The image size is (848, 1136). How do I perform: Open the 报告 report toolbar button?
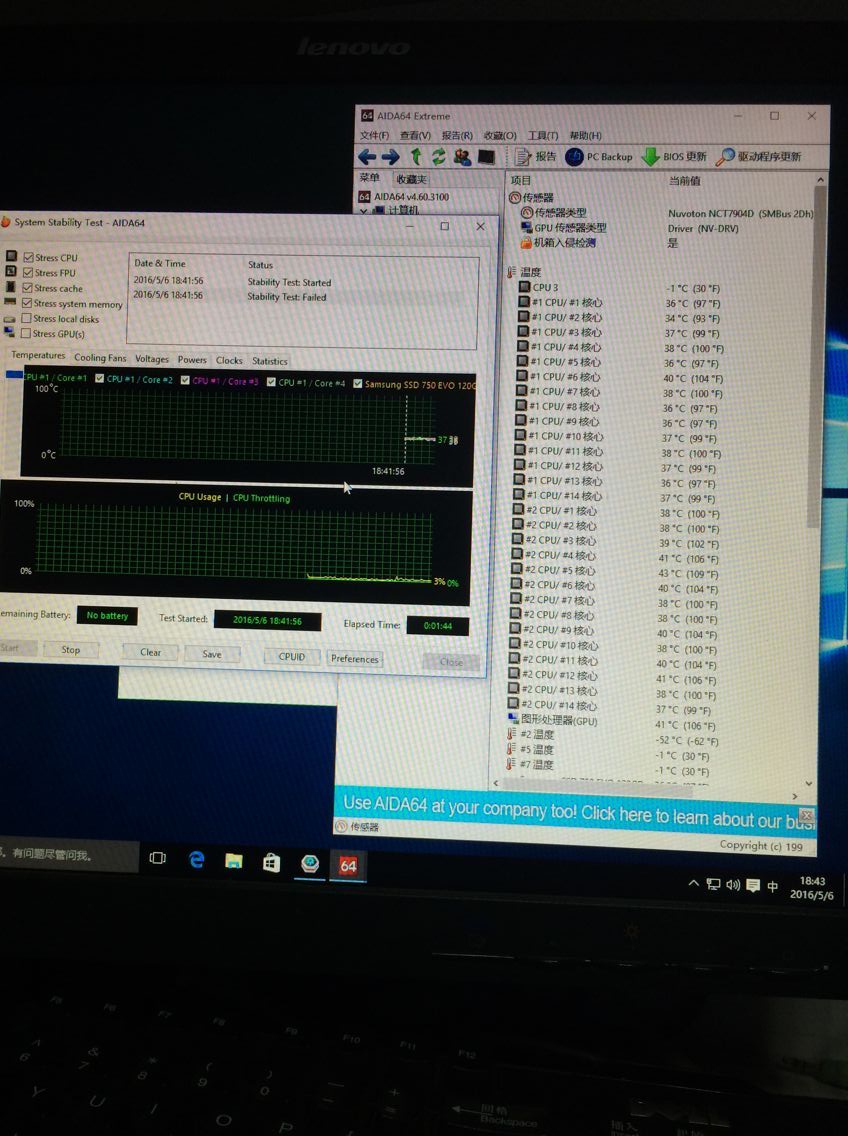[x=535, y=156]
